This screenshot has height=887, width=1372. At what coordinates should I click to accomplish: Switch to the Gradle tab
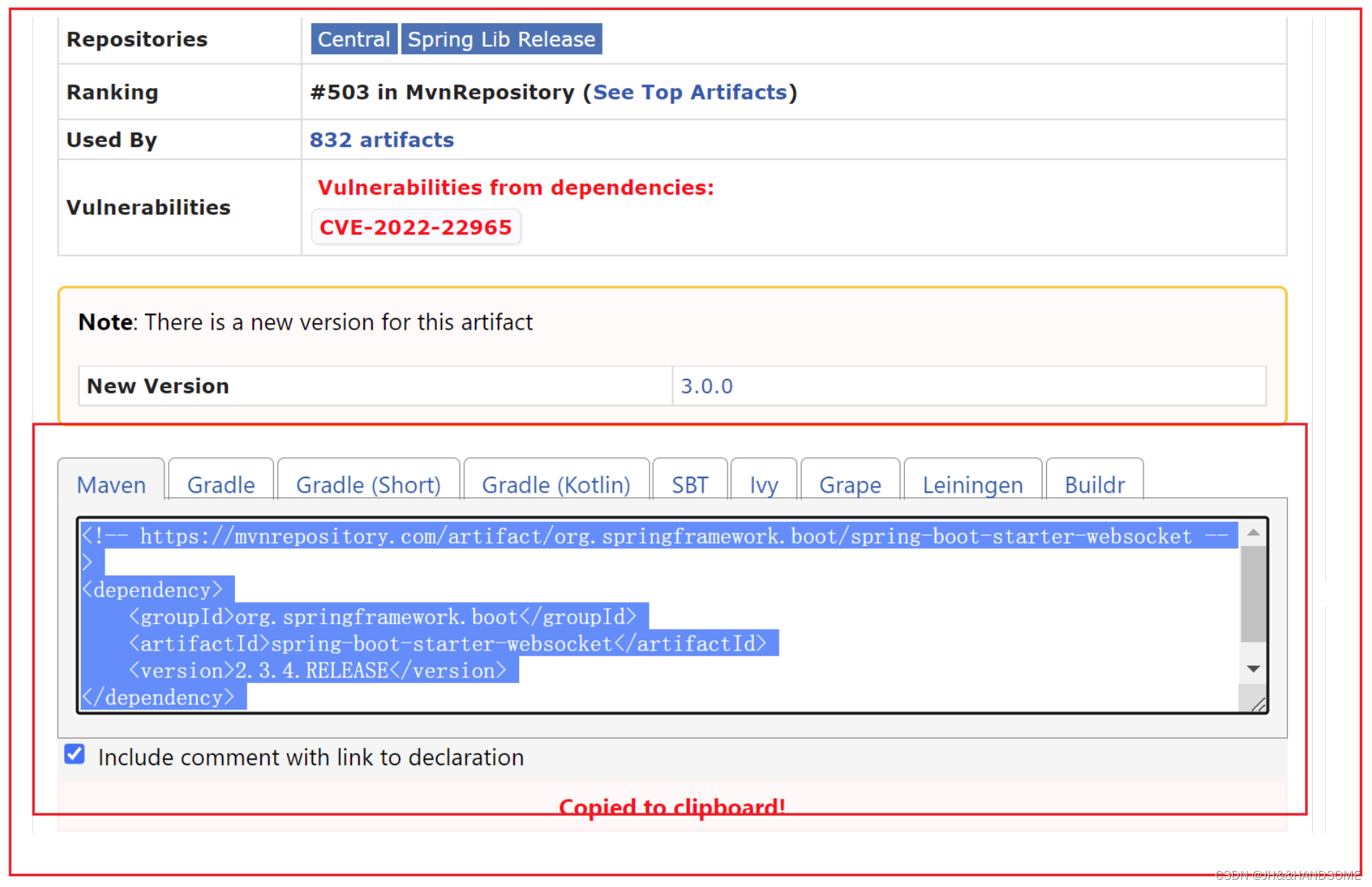click(221, 485)
